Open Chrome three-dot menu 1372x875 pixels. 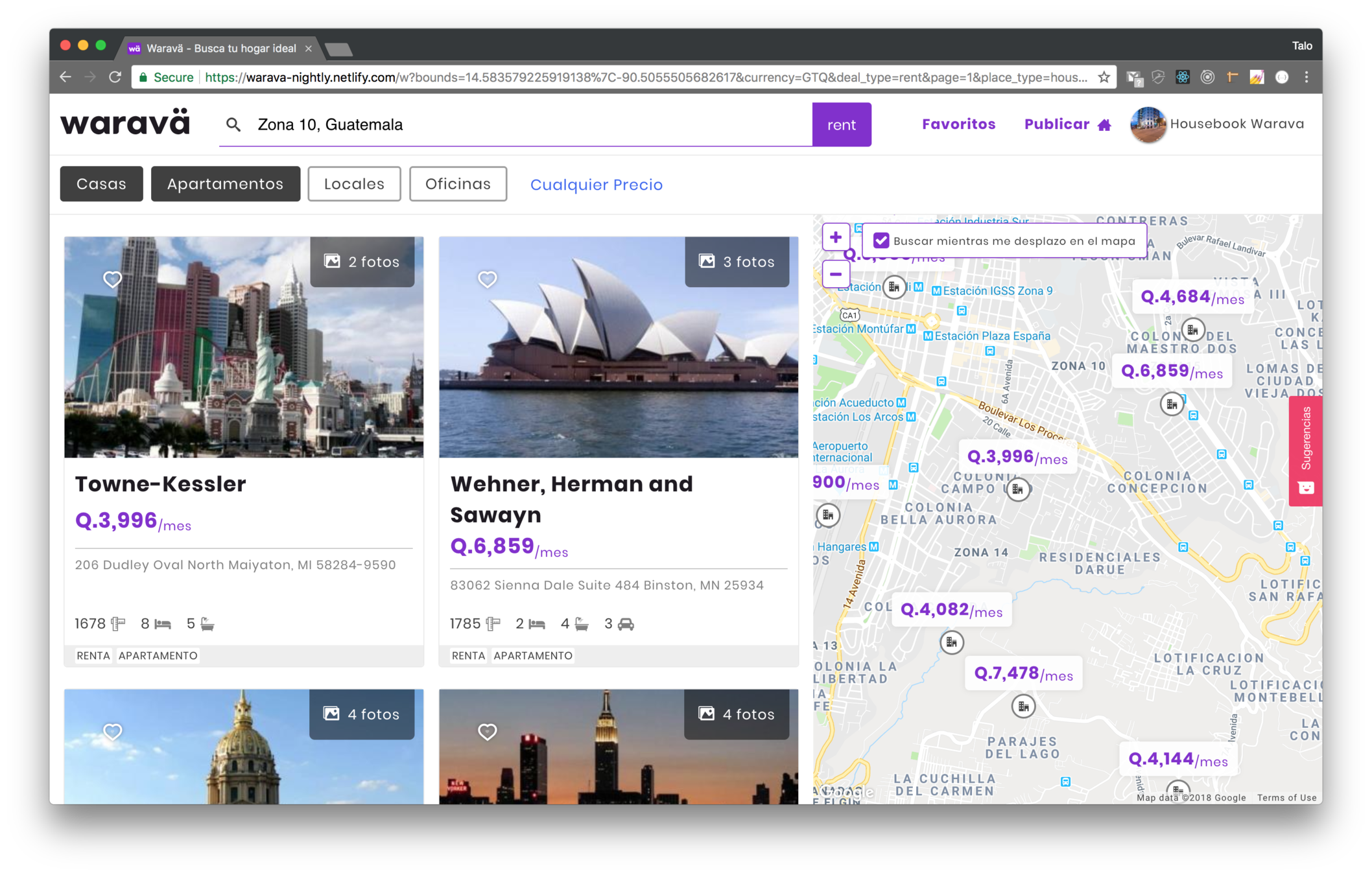tap(1307, 77)
